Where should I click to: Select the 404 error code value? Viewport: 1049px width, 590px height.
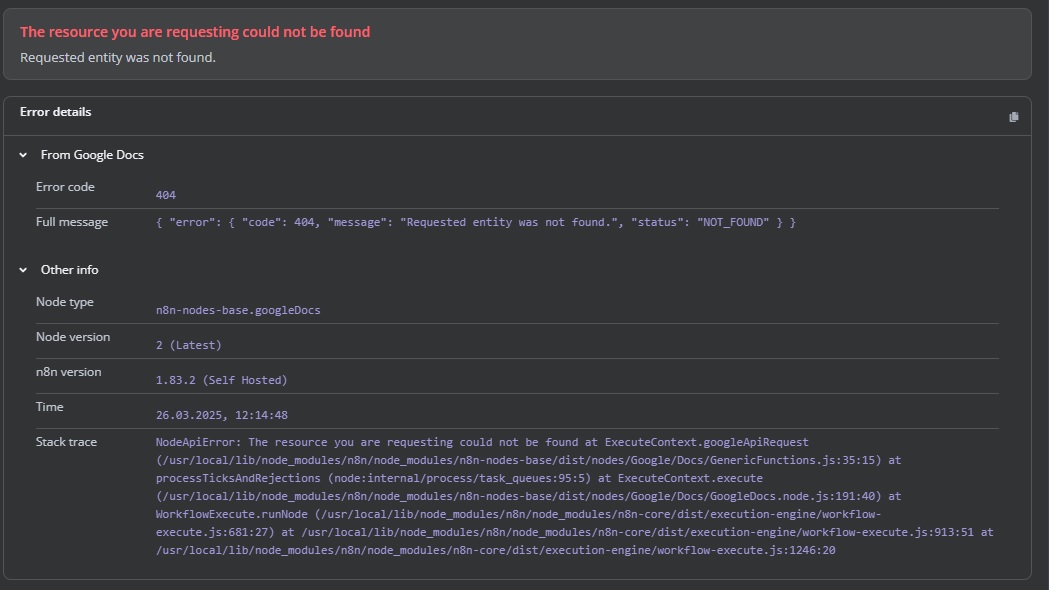click(166, 195)
